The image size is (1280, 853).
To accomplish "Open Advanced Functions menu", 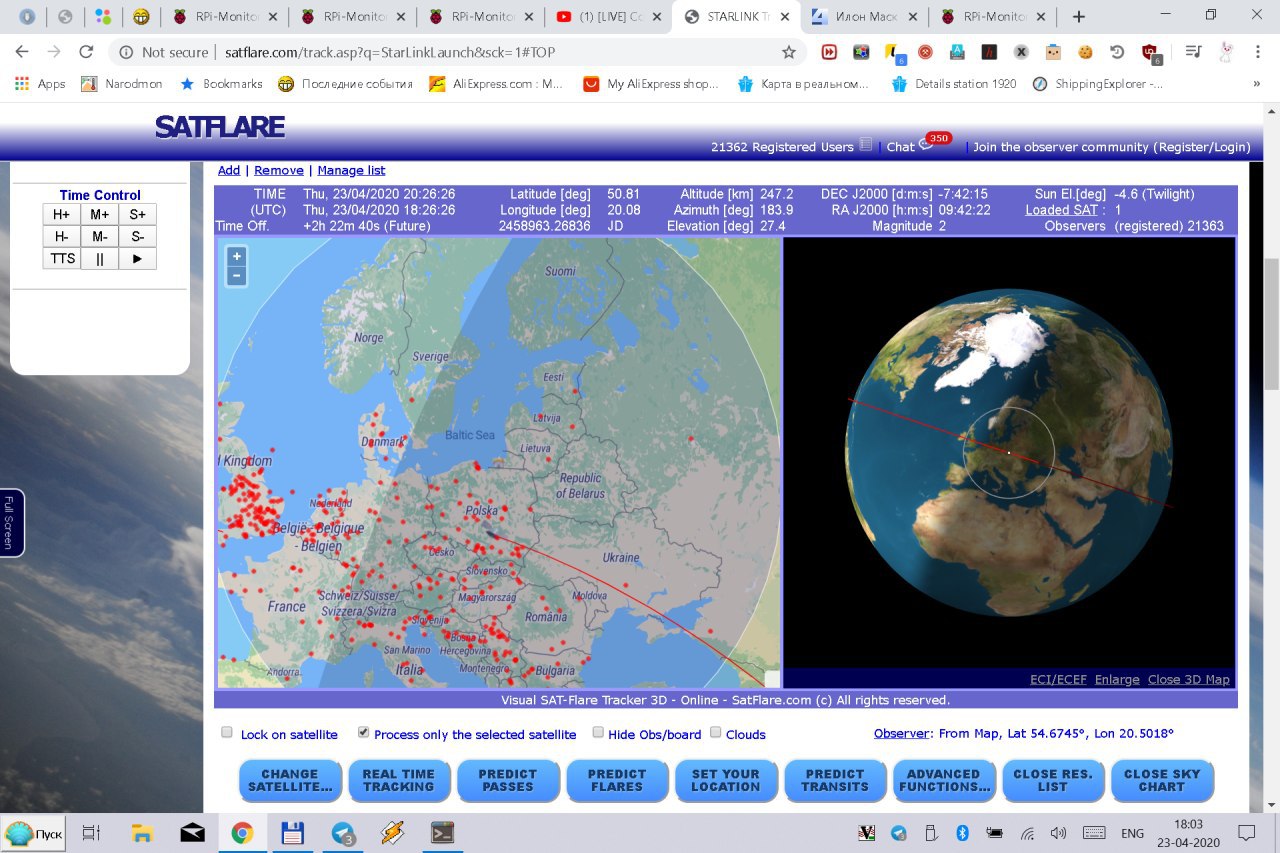I will [x=944, y=780].
